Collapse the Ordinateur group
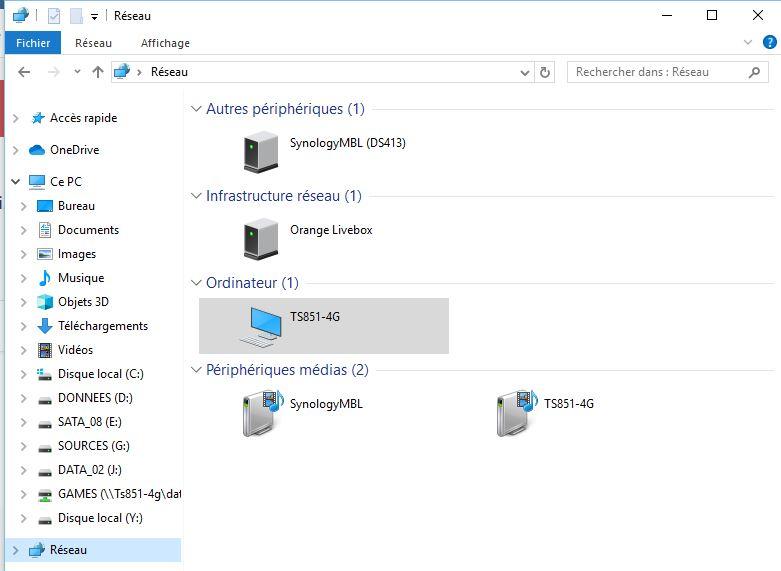The height and width of the screenshot is (571, 781). click(x=196, y=283)
